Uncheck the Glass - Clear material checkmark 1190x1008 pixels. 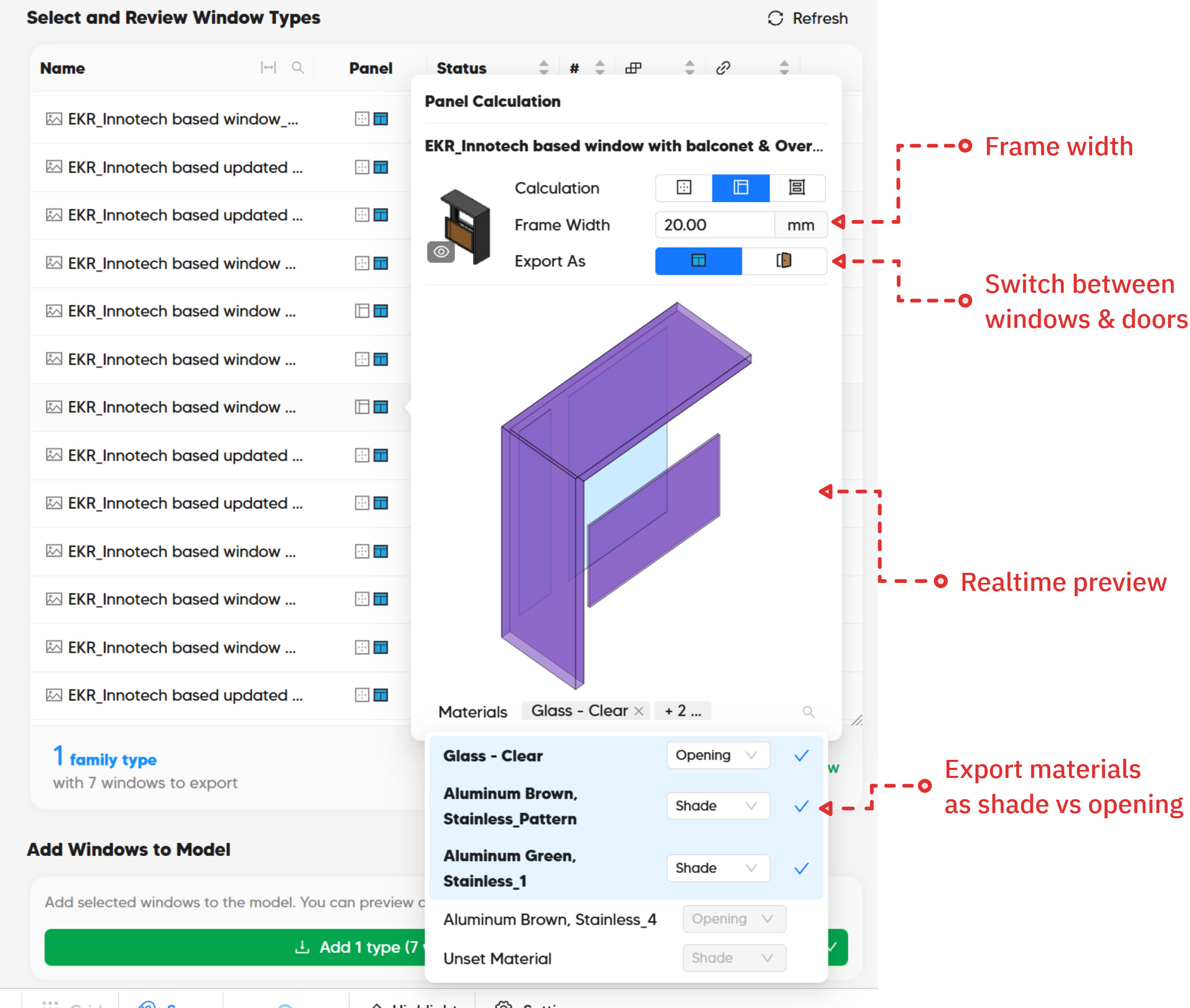(802, 756)
